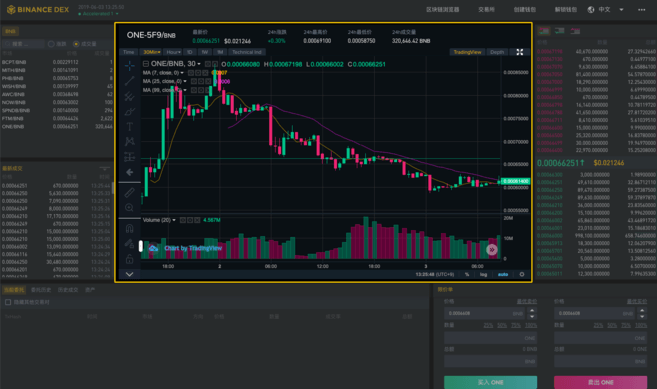Expand the MA (99, close, 0) dropdown
The height and width of the screenshot is (389, 657).
185,90
